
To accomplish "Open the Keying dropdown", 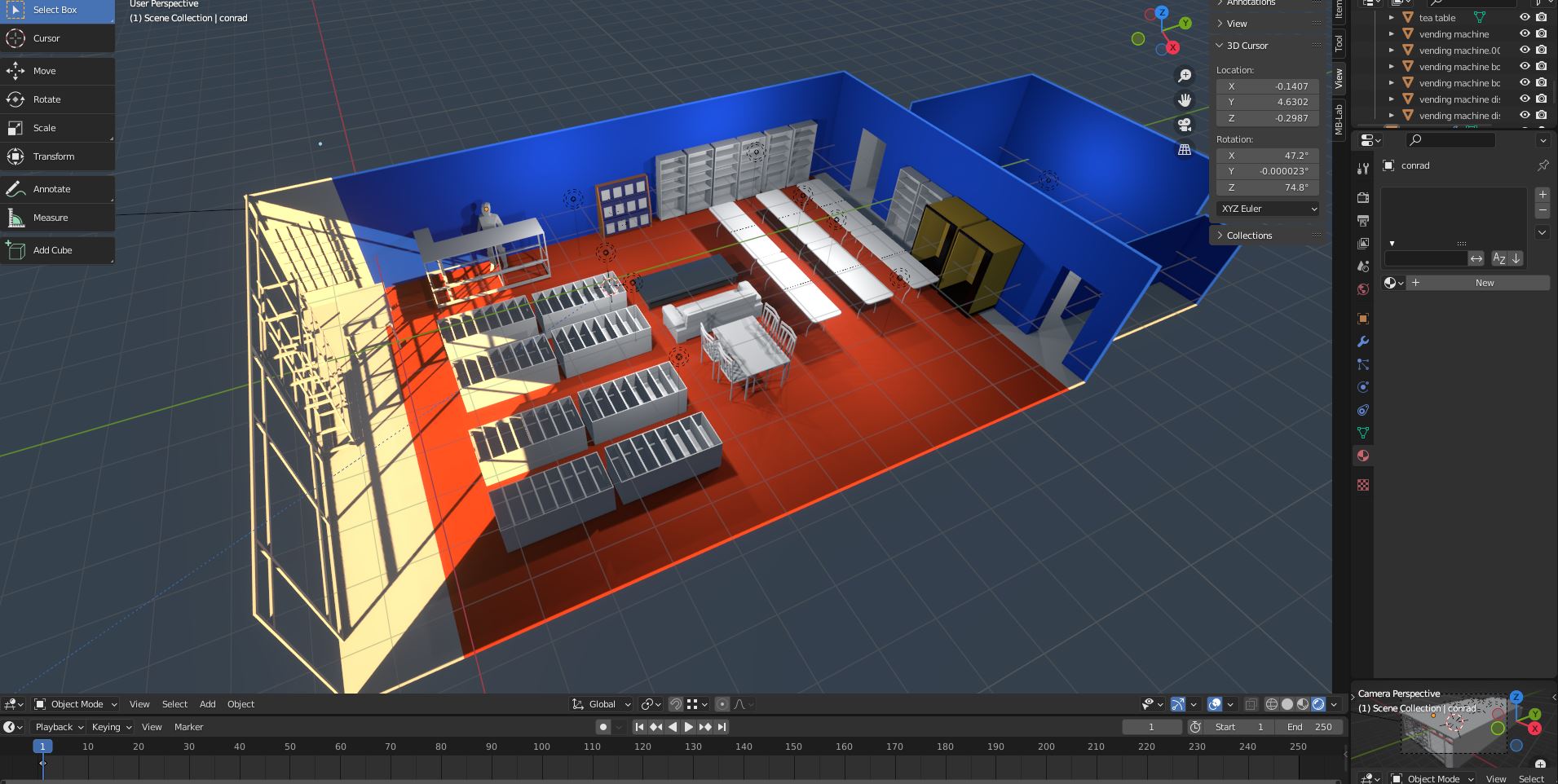I will 112,727.
